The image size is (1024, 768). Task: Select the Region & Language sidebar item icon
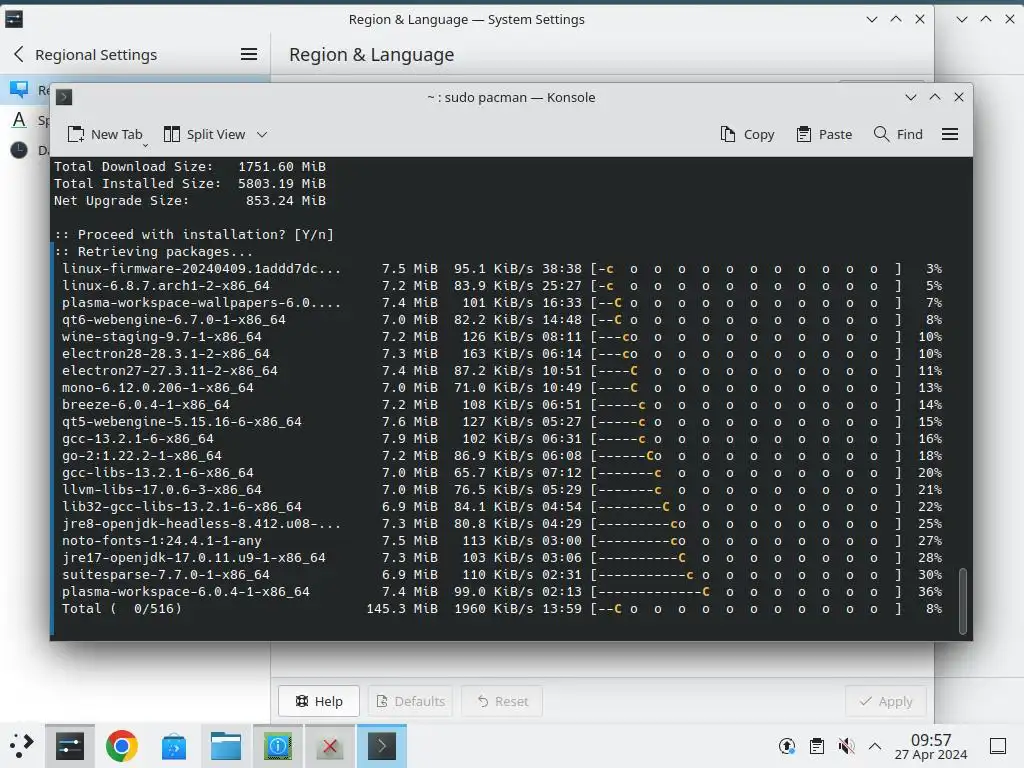(x=19, y=89)
